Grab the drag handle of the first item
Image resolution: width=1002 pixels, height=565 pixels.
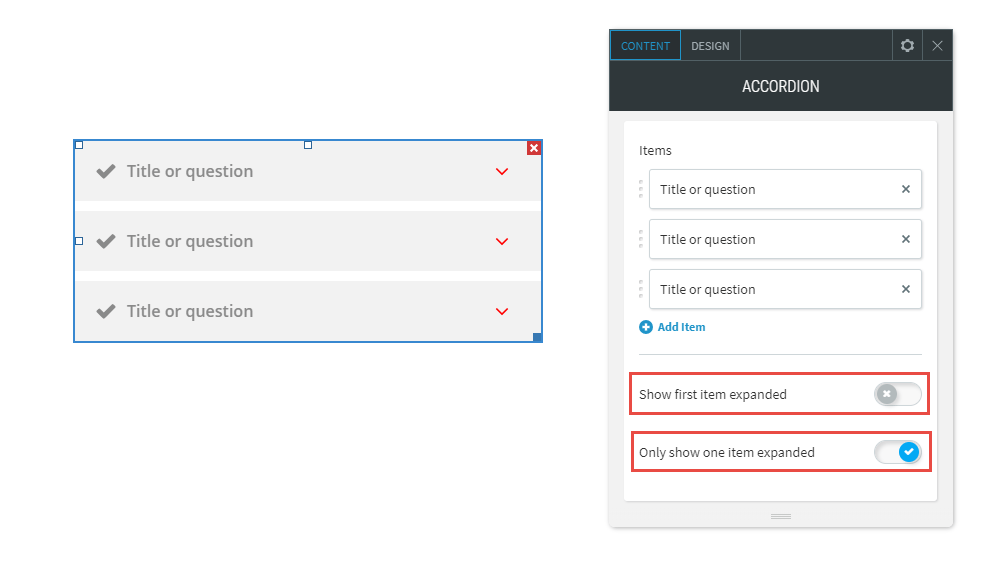tap(641, 189)
